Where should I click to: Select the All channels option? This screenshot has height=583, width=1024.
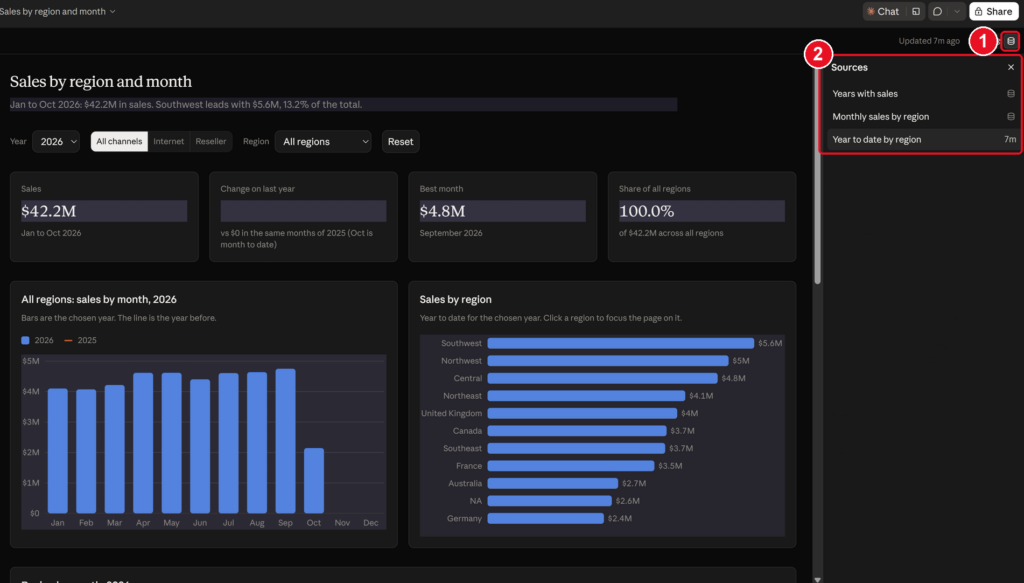(119, 141)
